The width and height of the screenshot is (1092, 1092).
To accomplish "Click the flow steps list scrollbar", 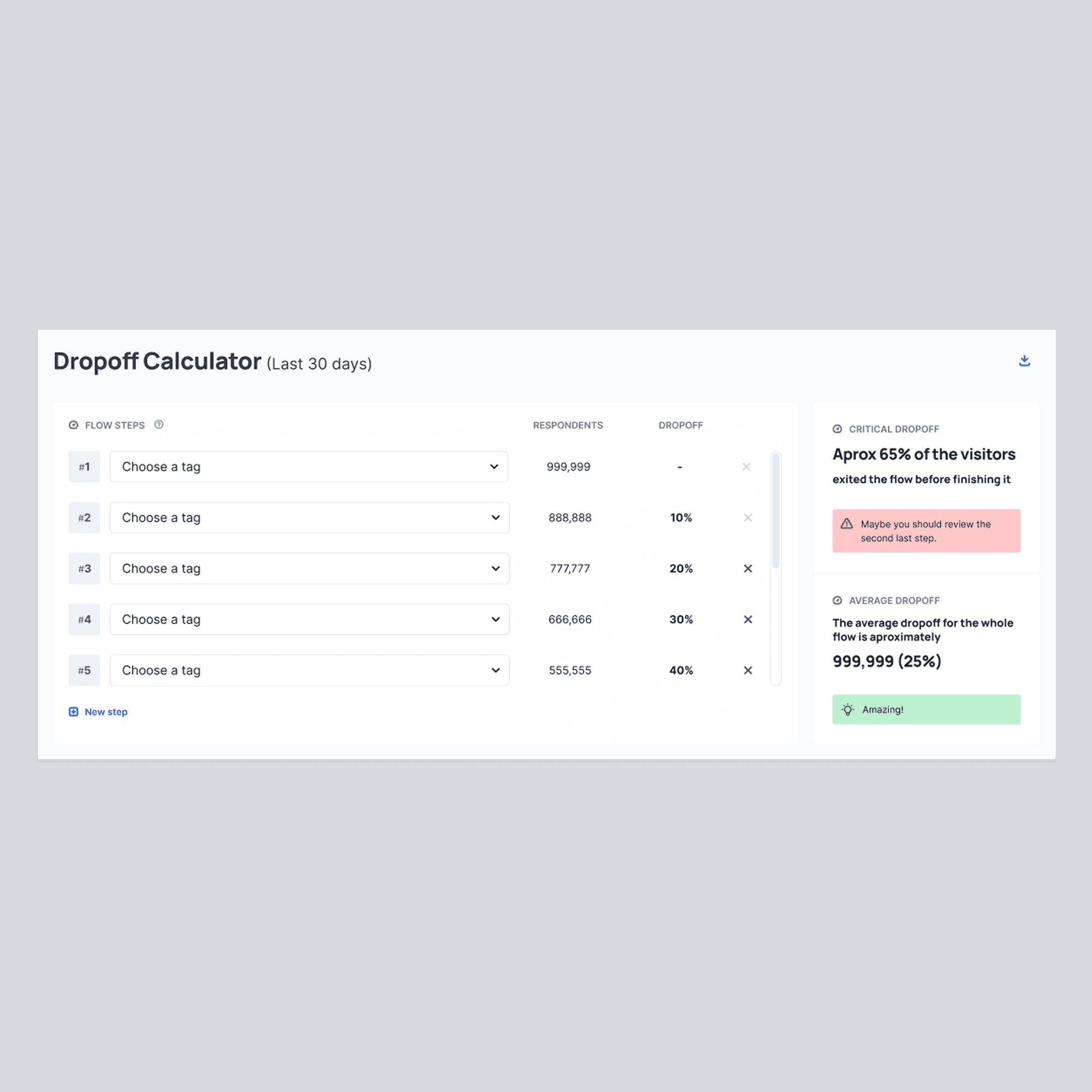I will tap(775, 511).
